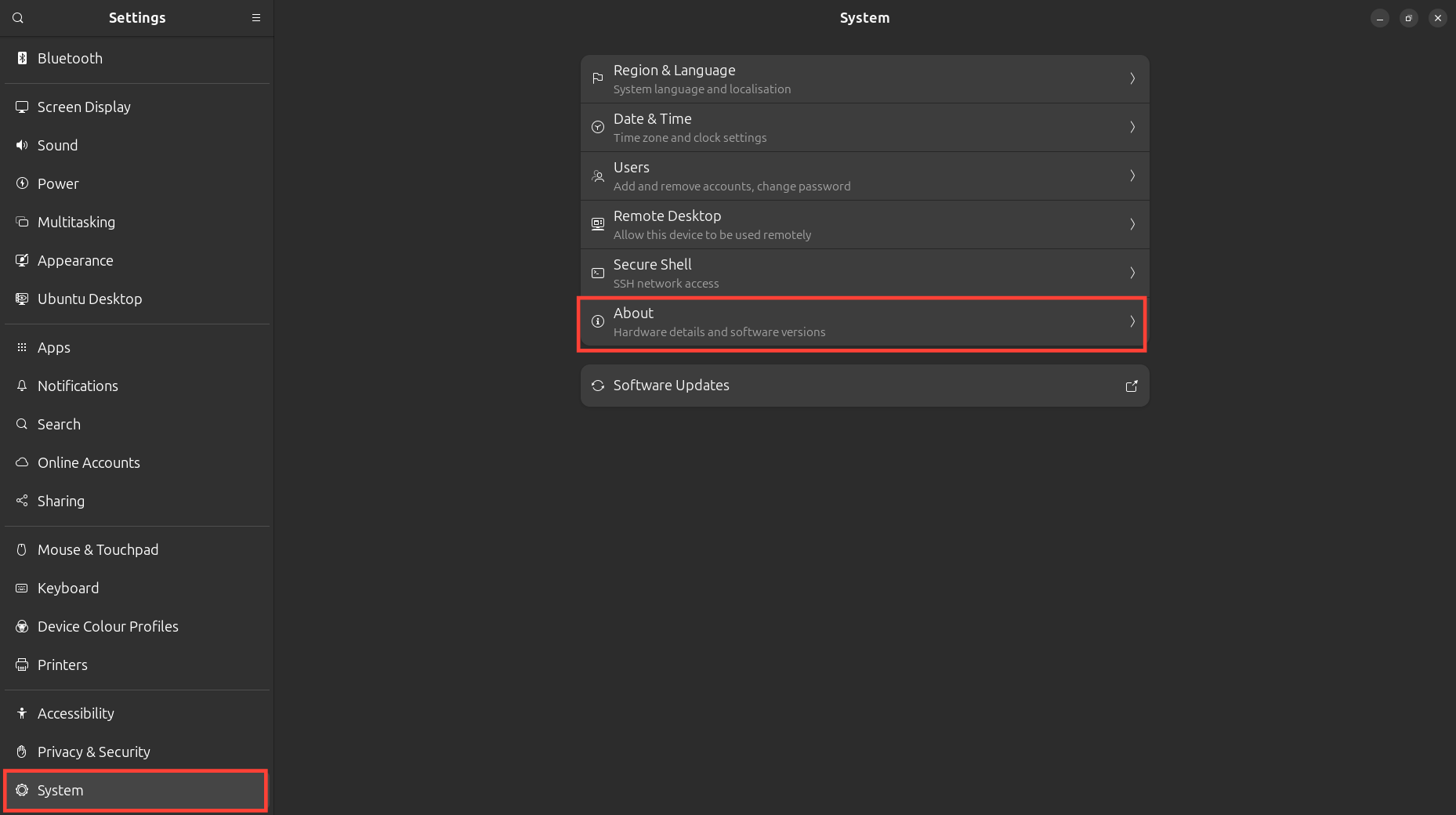Open Ubuntu Desktop settings
This screenshot has width=1456, height=815.
point(89,299)
